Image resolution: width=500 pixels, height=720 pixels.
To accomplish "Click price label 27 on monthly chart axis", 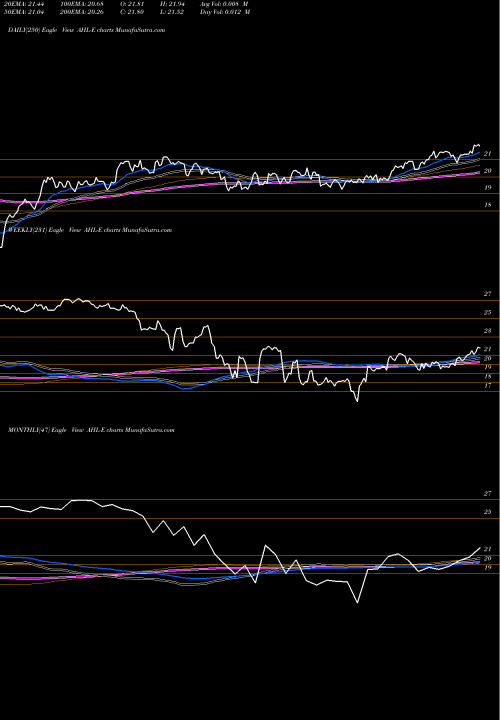I will 488,494.
